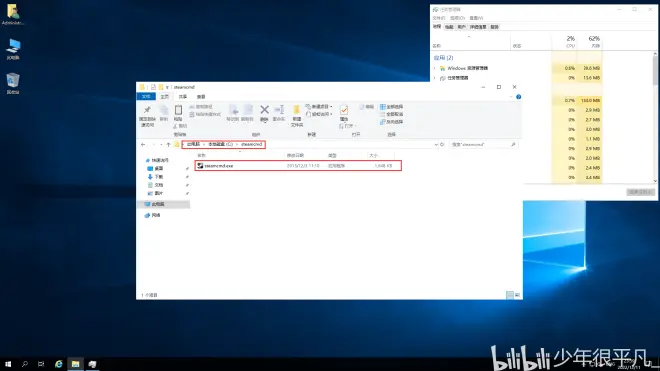Open File menu in Task Manager

[439, 18]
